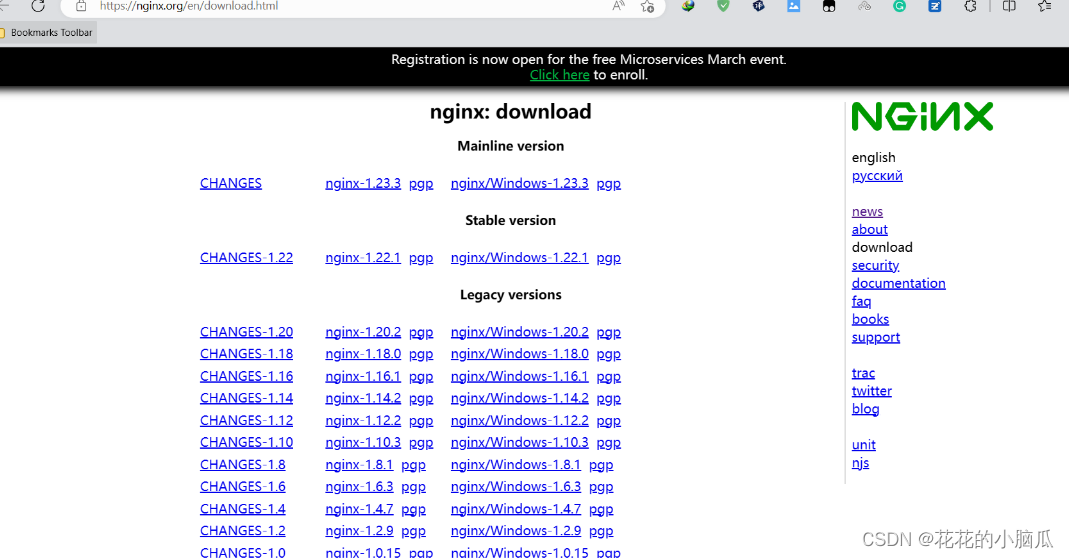Download nginx/Windows-1.22.1
Viewport: 1069px width, 558px height.
point(520,258)
